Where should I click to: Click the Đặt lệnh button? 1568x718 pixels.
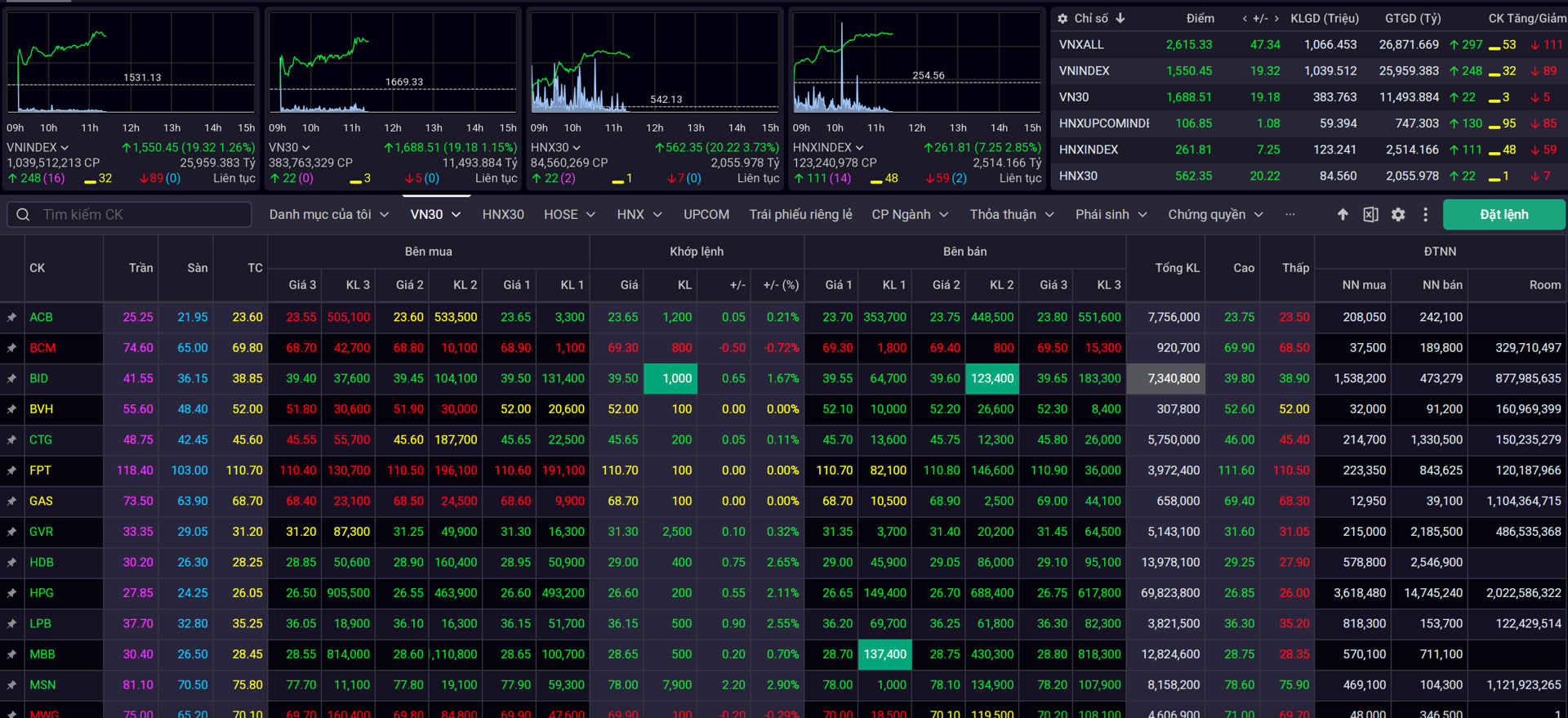point(1503,214)
